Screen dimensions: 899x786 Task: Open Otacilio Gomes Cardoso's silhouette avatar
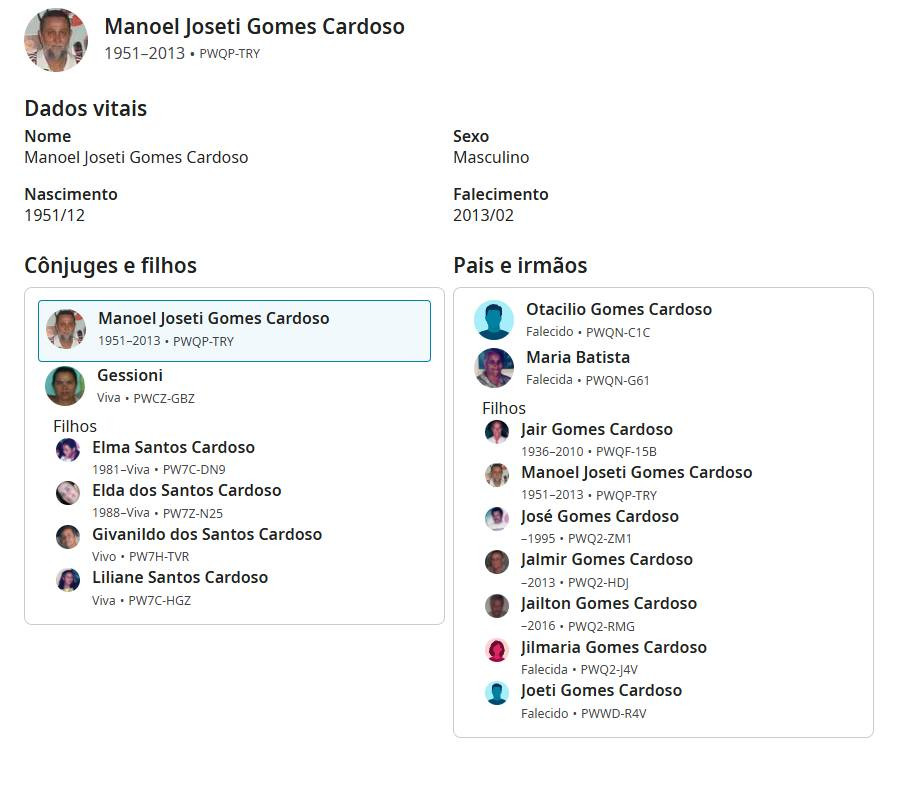(x=494, y=320)
